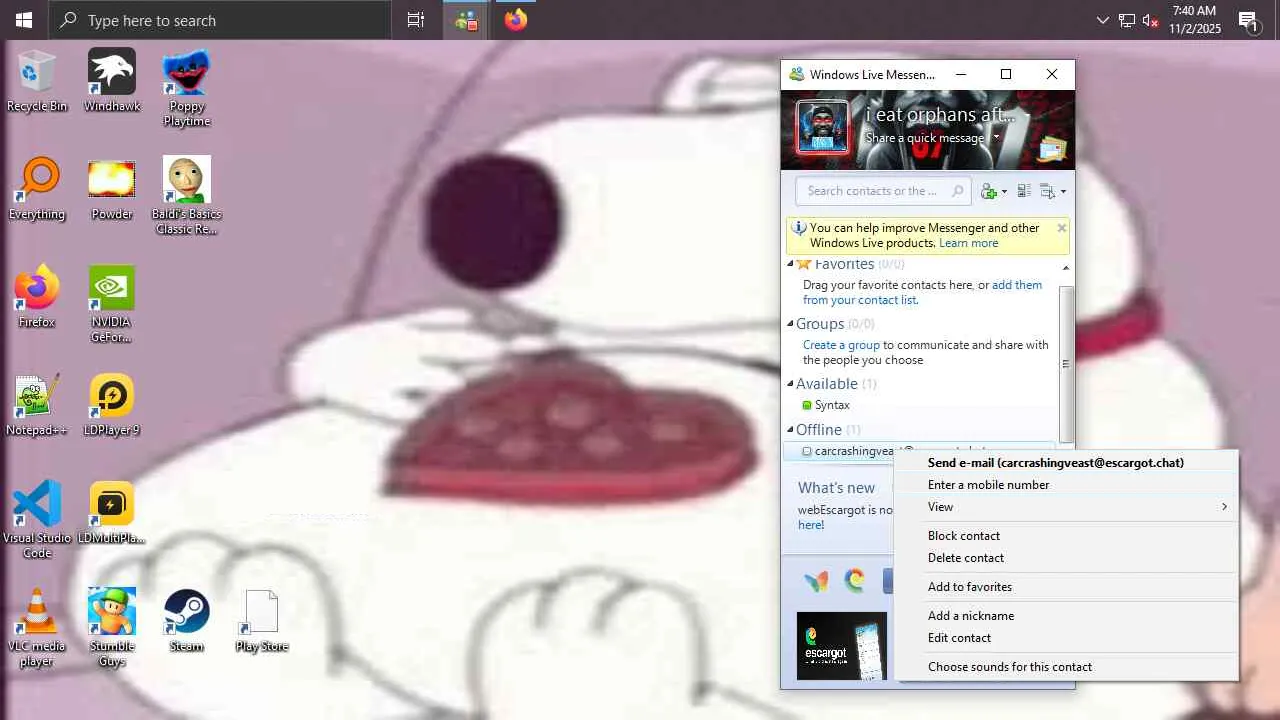Image resolution: width=1280 pixels, height=720 pixels.
Task: Open the Learn more link in the info bar
Action: pyautogui.click(x=968, y=243)
